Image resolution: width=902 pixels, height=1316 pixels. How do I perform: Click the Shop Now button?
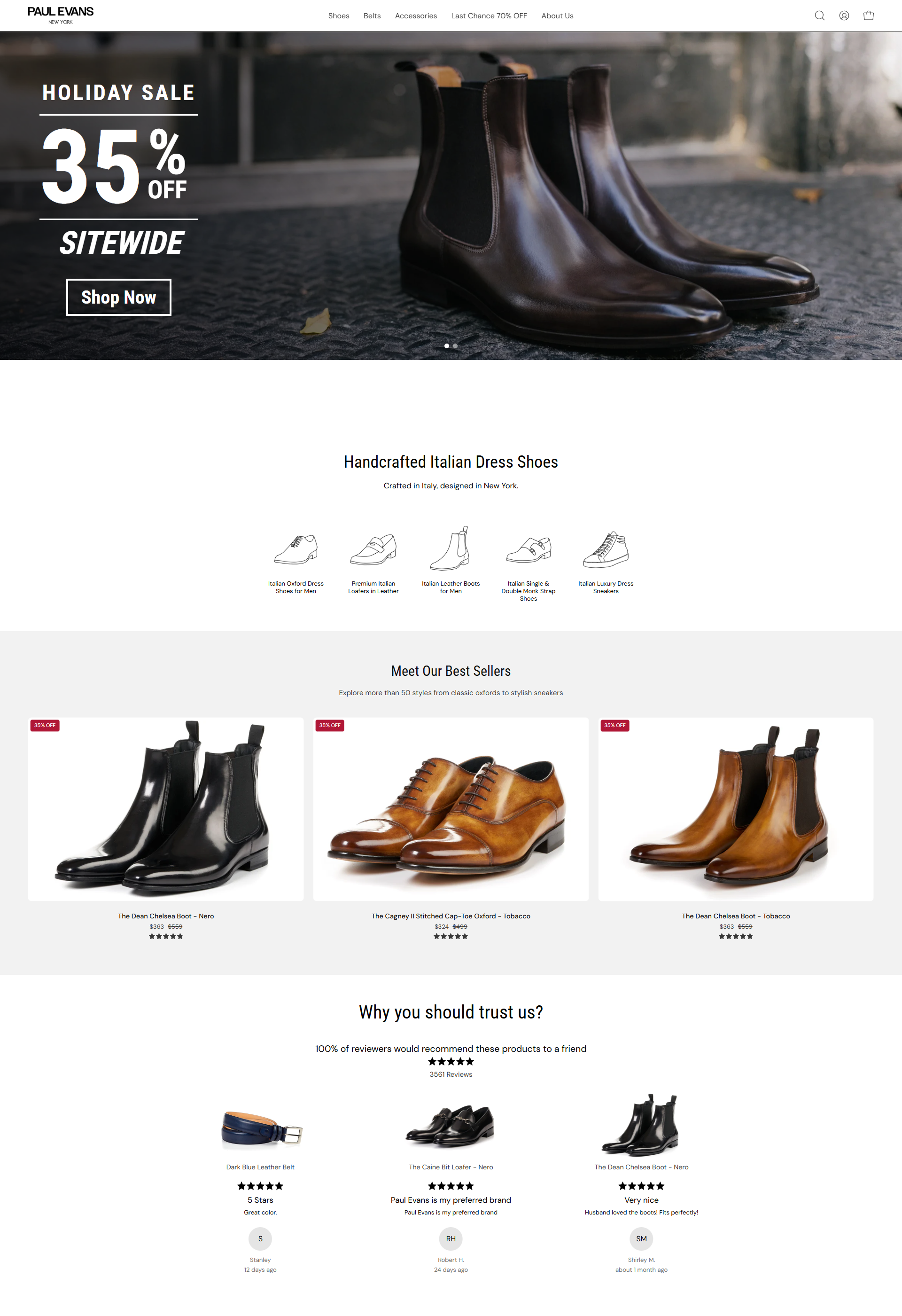pyautogui.click(x=119, y=298)
